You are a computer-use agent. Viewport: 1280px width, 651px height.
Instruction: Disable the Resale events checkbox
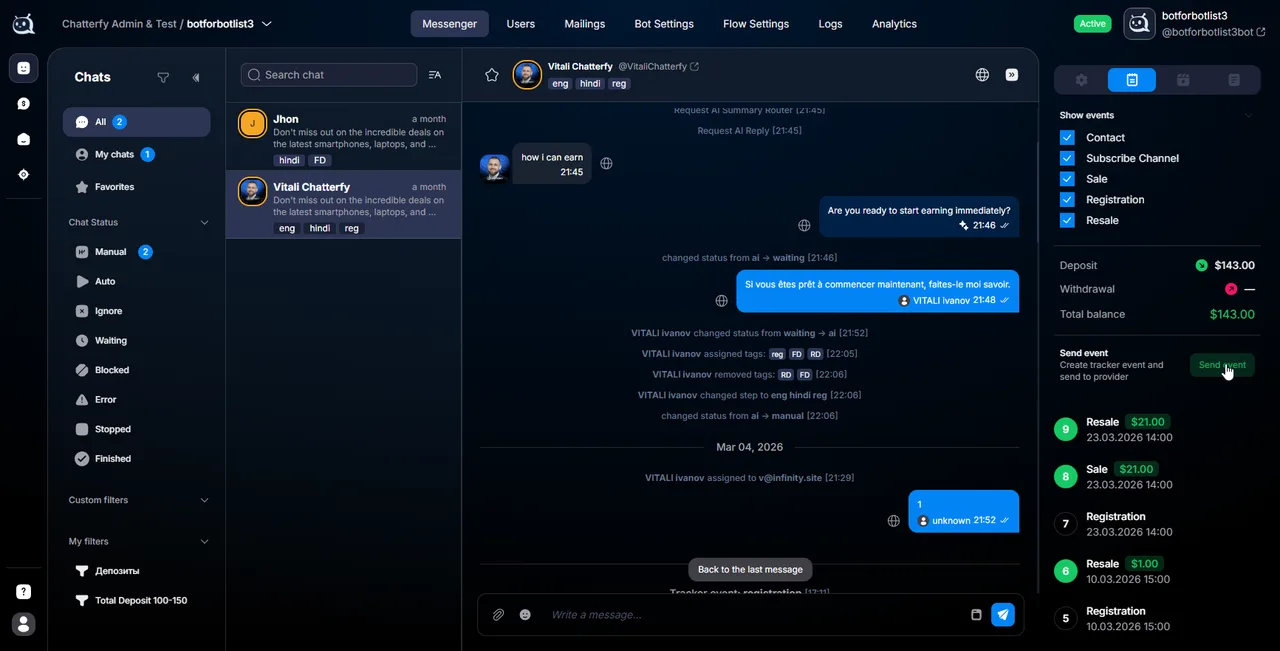(x=1067, y=220)
